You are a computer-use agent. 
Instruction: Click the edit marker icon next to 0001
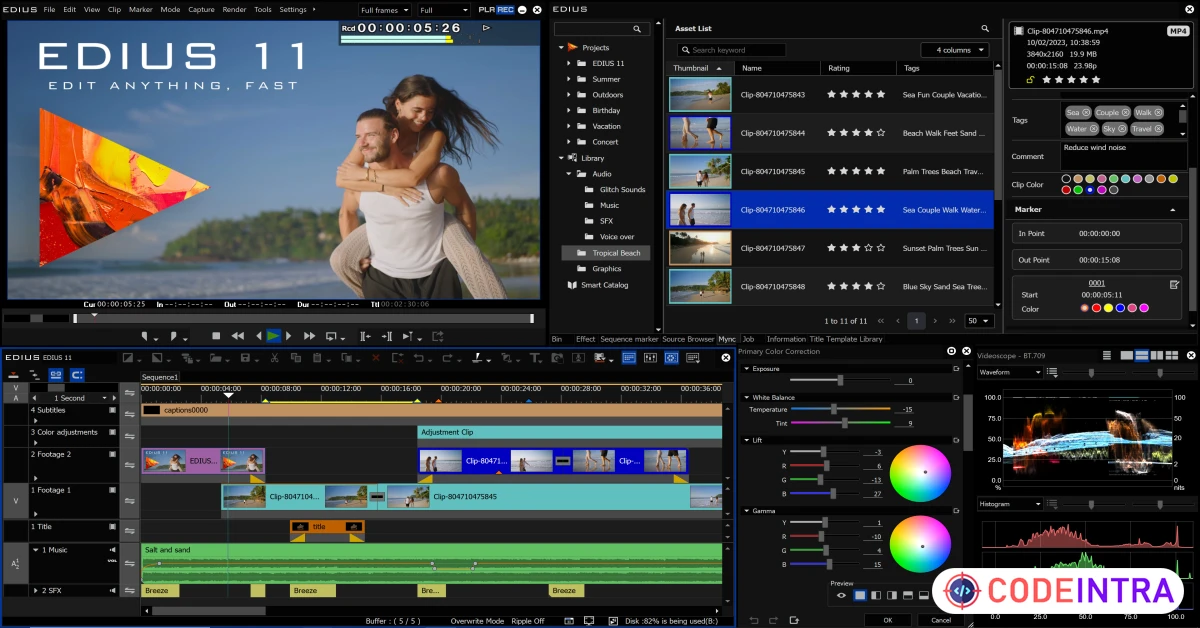(1174, 284)
